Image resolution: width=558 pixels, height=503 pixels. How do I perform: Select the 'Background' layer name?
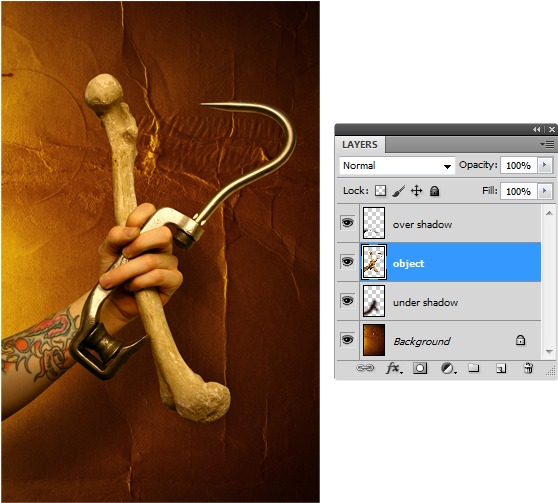point(422,341)
